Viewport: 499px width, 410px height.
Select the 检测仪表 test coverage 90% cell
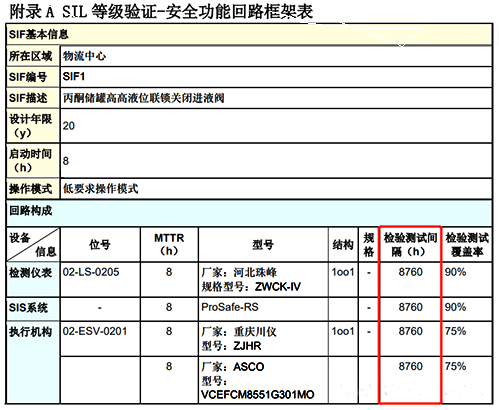pyautogui.click(x=467, y=280)
